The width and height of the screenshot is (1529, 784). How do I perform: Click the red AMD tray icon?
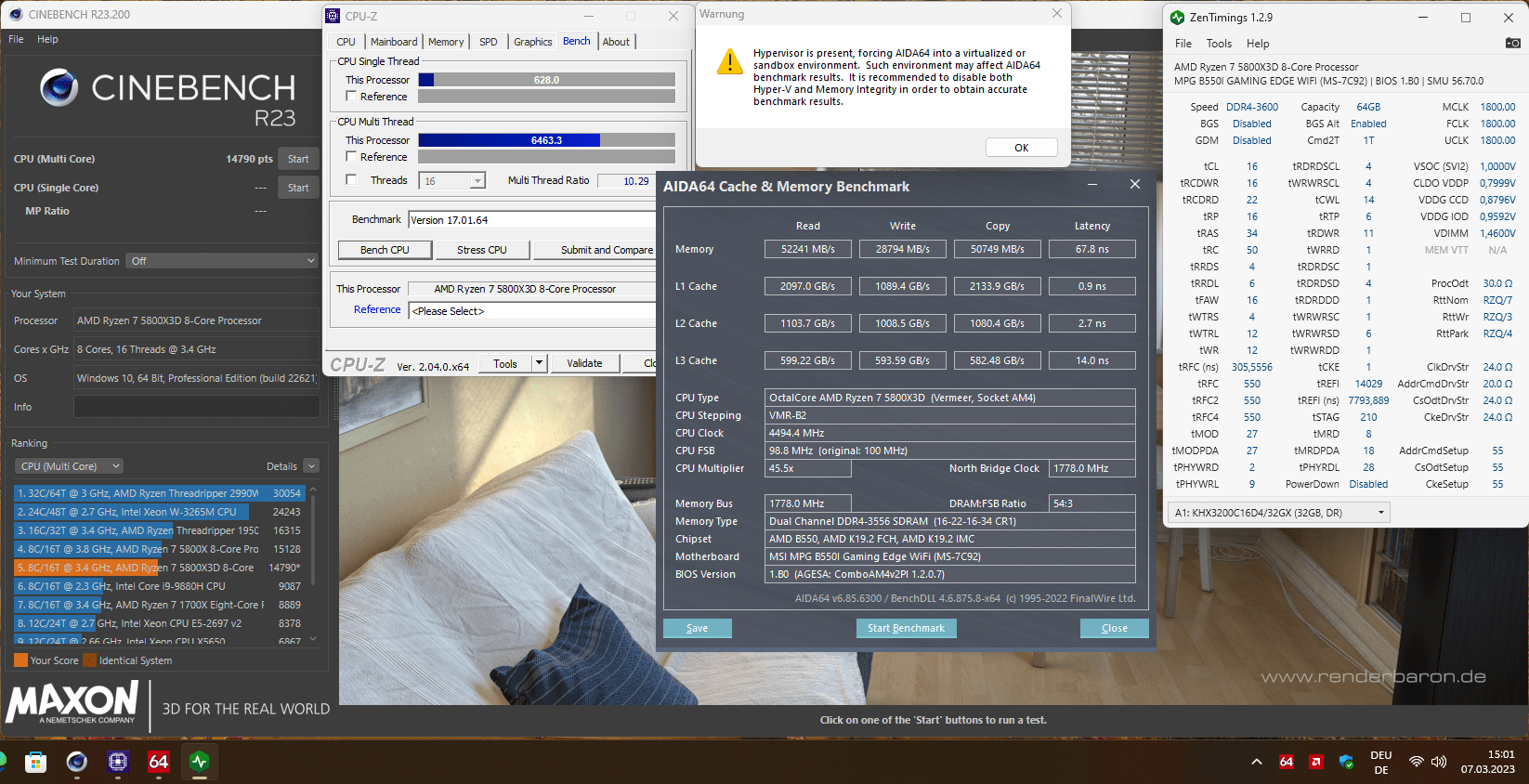[x=1316, y=762]
